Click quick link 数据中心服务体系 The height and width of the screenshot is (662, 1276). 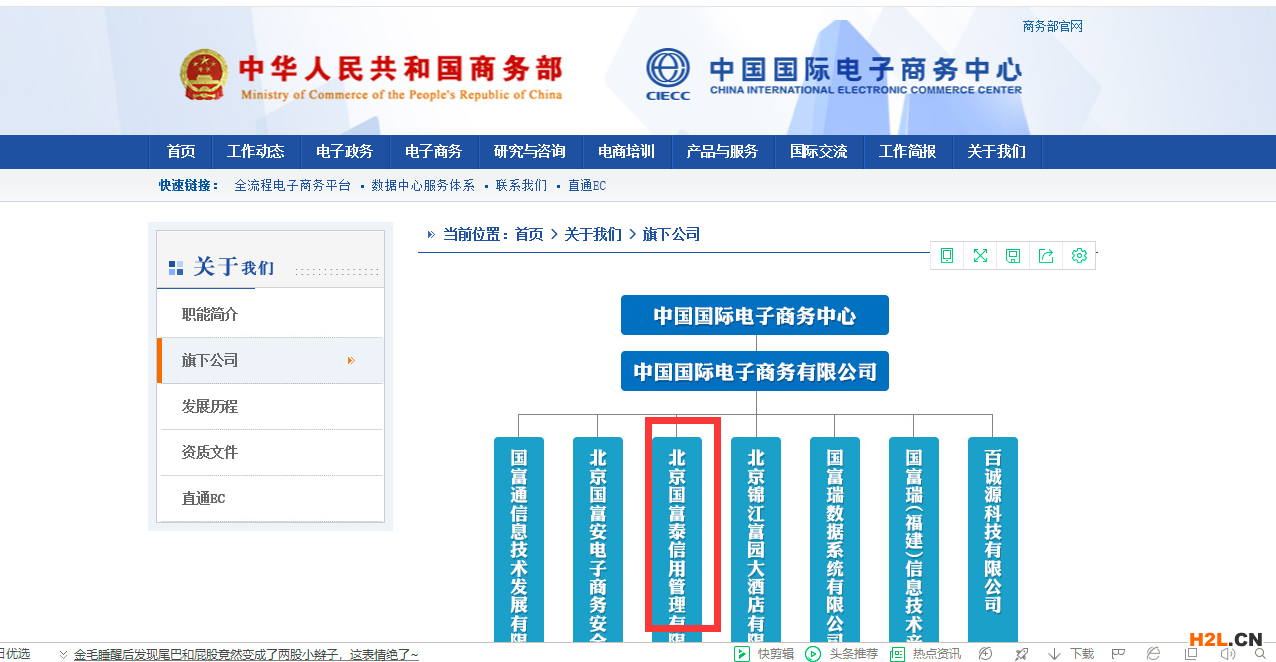[x=423, y=185]
